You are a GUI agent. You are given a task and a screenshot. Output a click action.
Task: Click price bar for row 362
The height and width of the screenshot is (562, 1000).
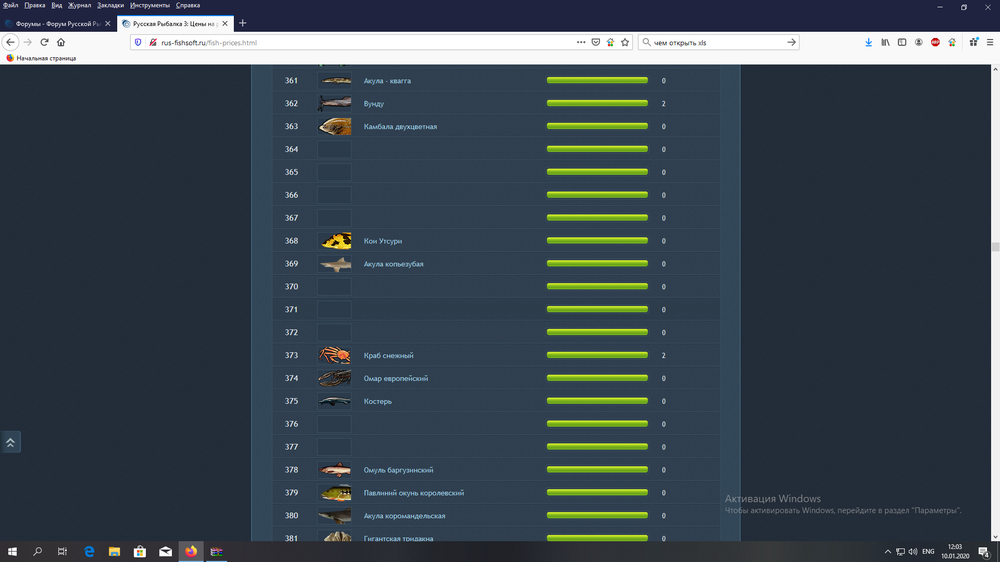597,103
